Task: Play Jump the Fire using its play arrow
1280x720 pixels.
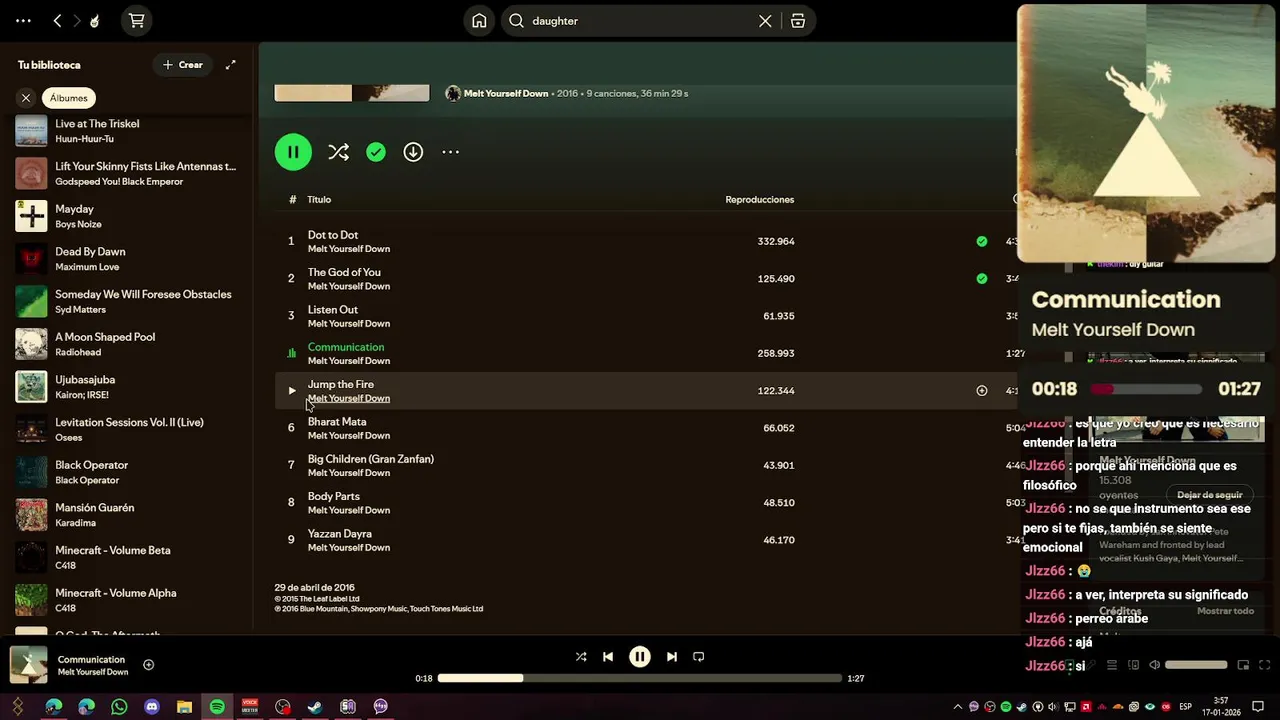Action: pyautogui.click(x=292, y=391)
